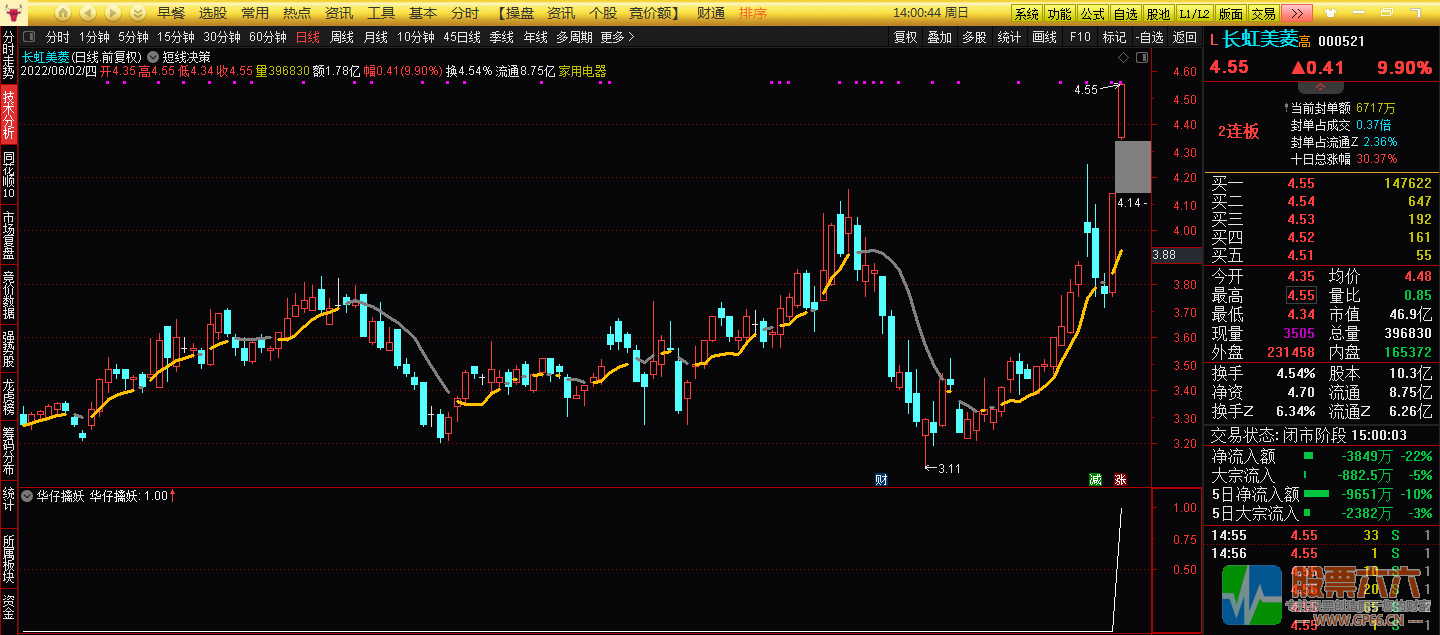Viewport: 1440px width, 635px height.
Task: Click the 公式 formula button
Action: 1093,14
